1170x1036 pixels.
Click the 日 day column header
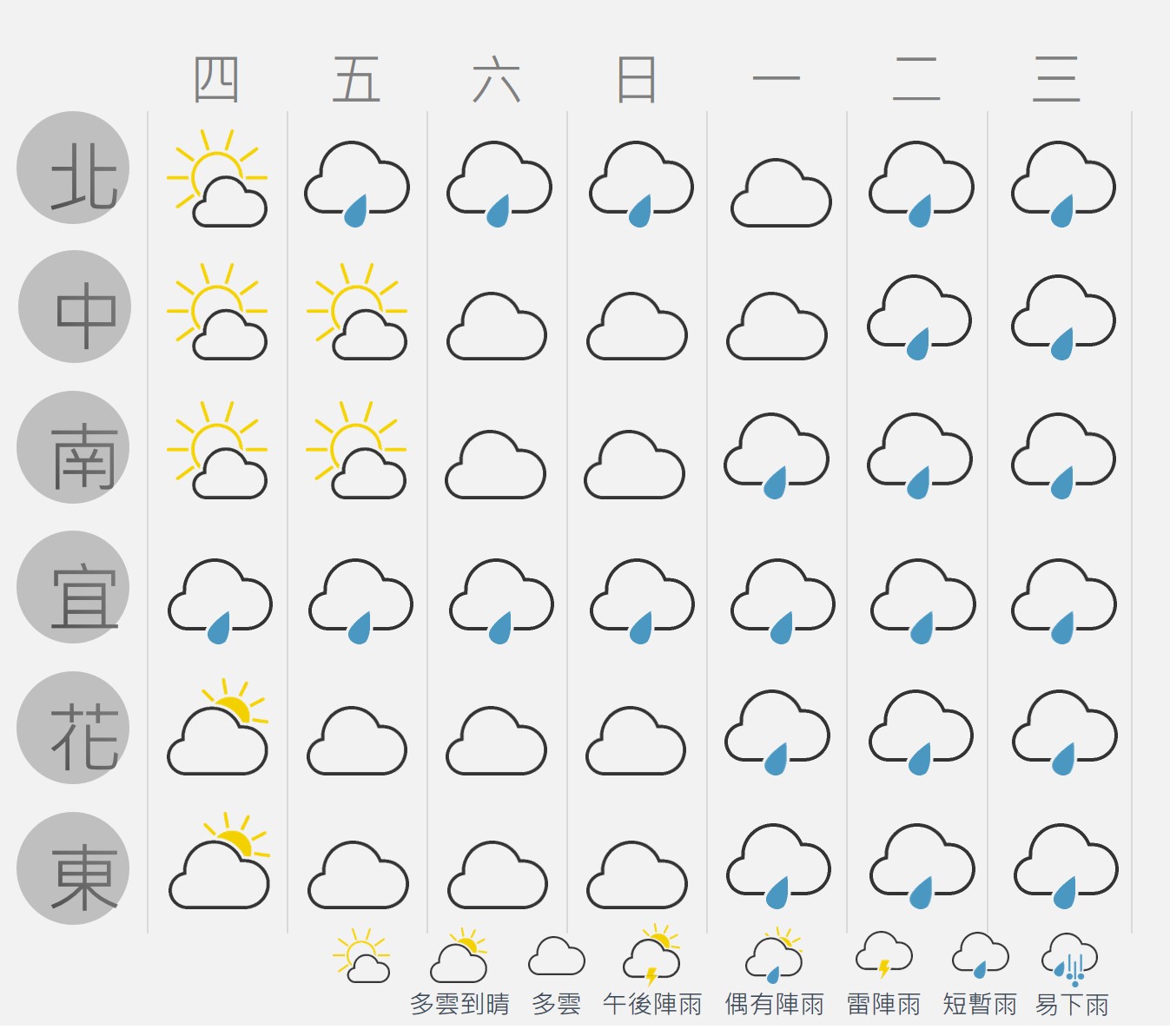(637, 79)
